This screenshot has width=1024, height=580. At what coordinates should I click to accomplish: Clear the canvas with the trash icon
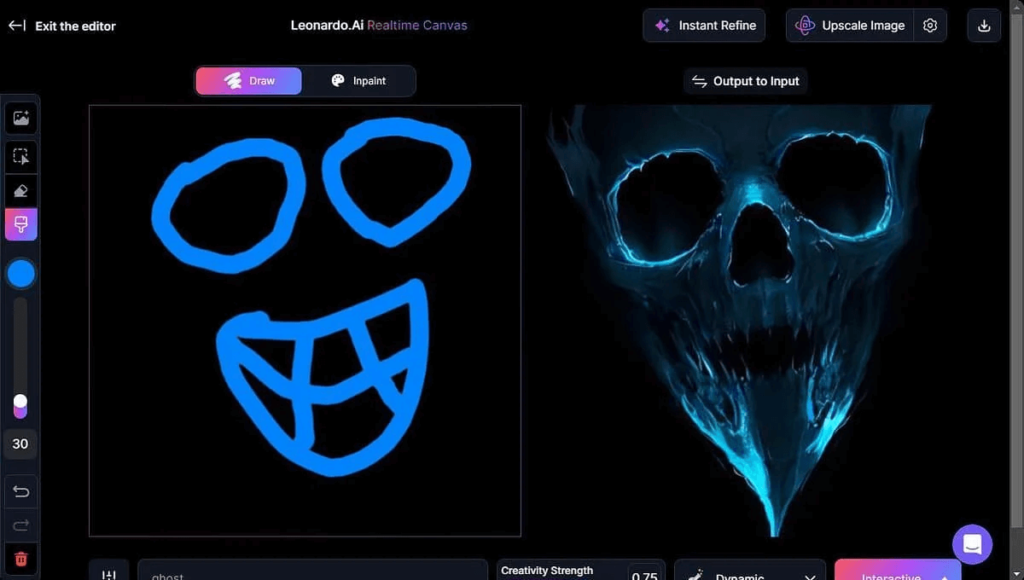click(21, 559)
